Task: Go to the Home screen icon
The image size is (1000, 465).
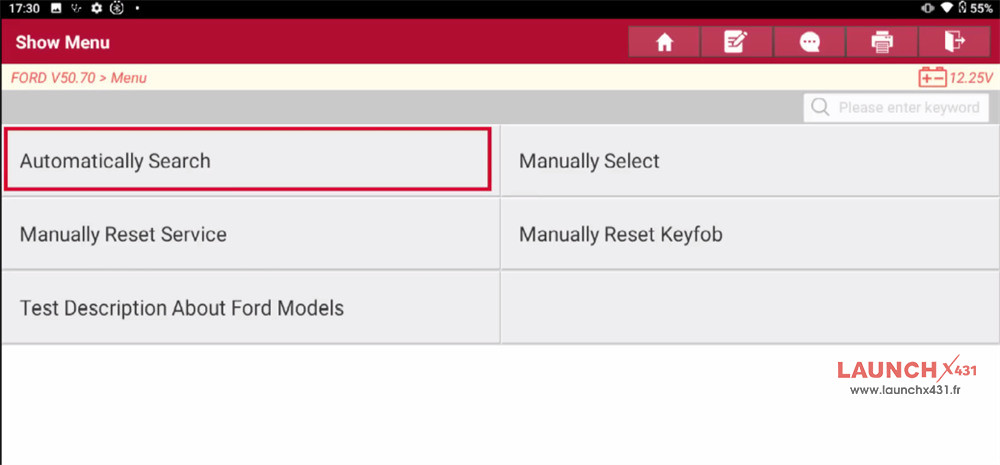Action: click(664, 42)
